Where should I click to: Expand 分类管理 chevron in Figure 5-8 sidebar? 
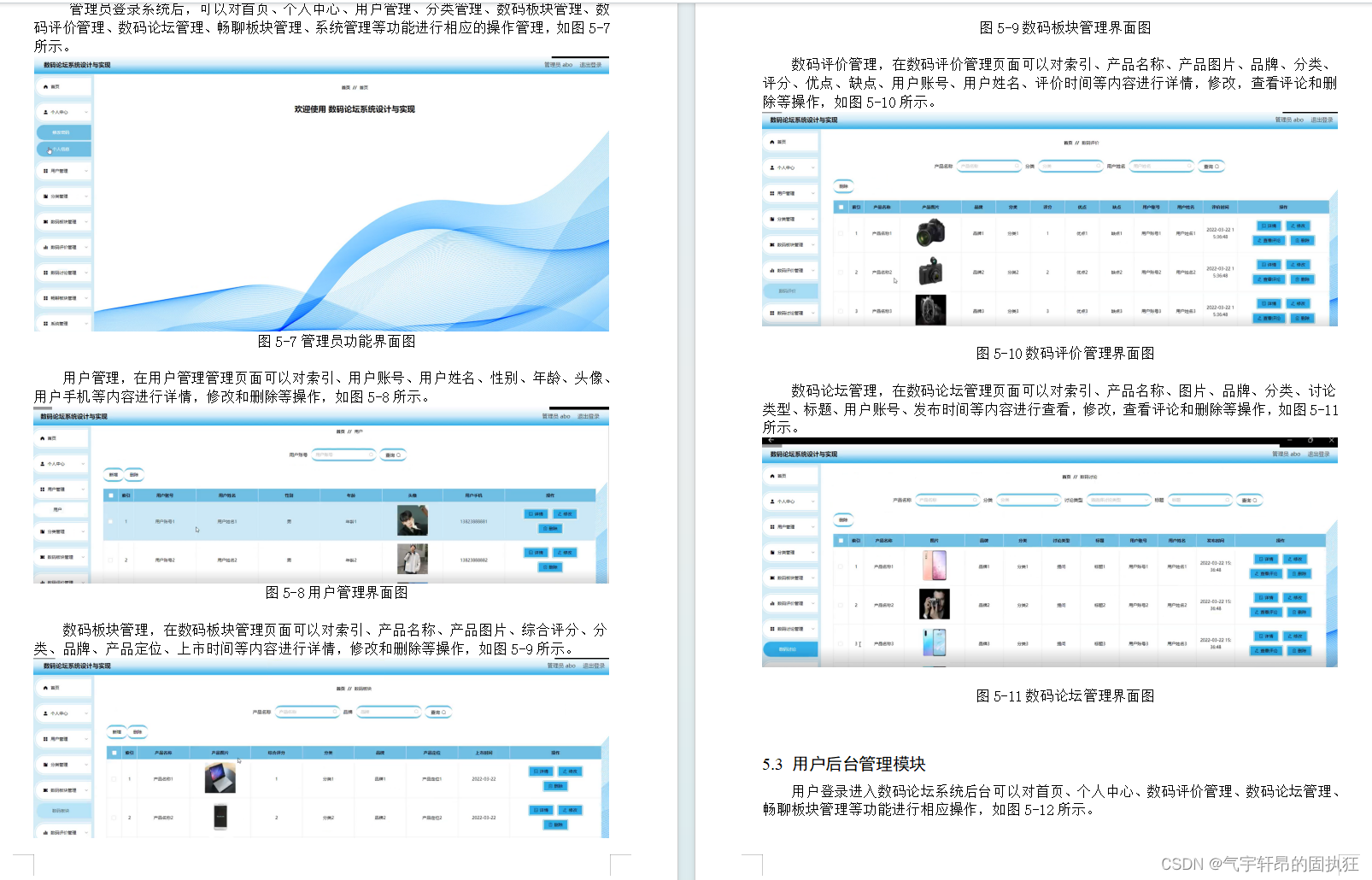84,531
